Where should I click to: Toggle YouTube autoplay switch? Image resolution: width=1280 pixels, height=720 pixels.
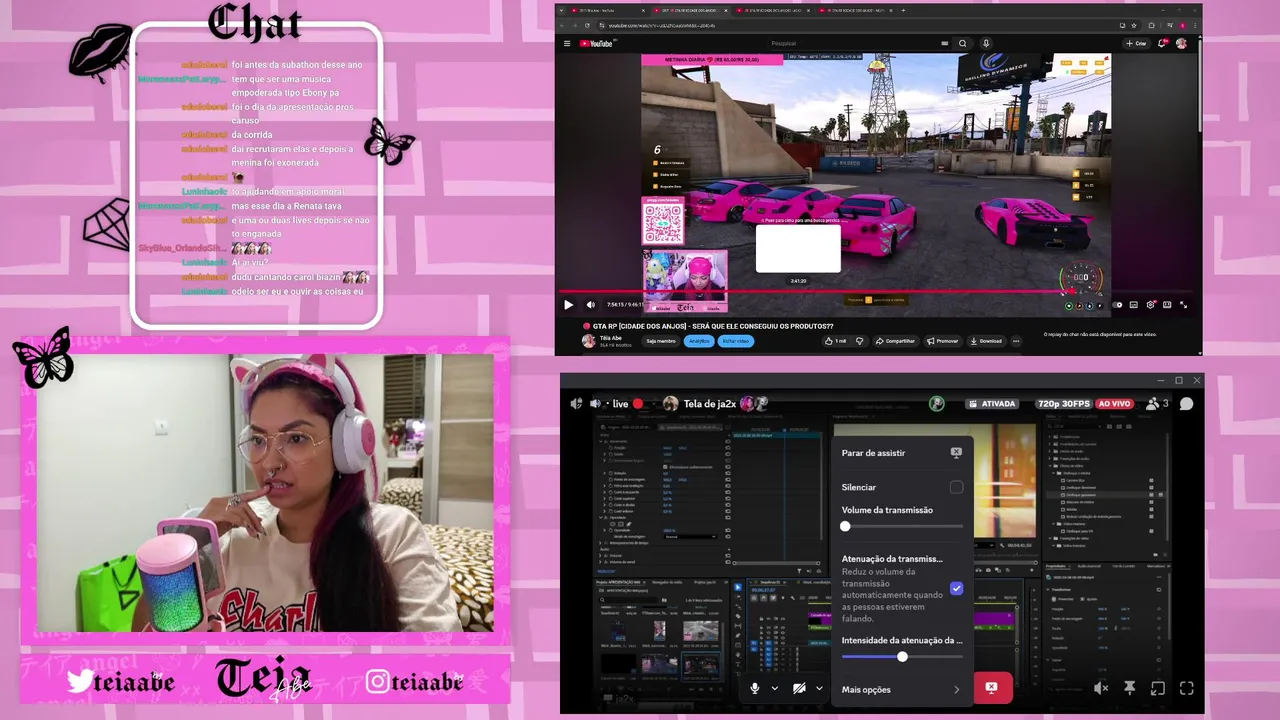pos(1118,305)
